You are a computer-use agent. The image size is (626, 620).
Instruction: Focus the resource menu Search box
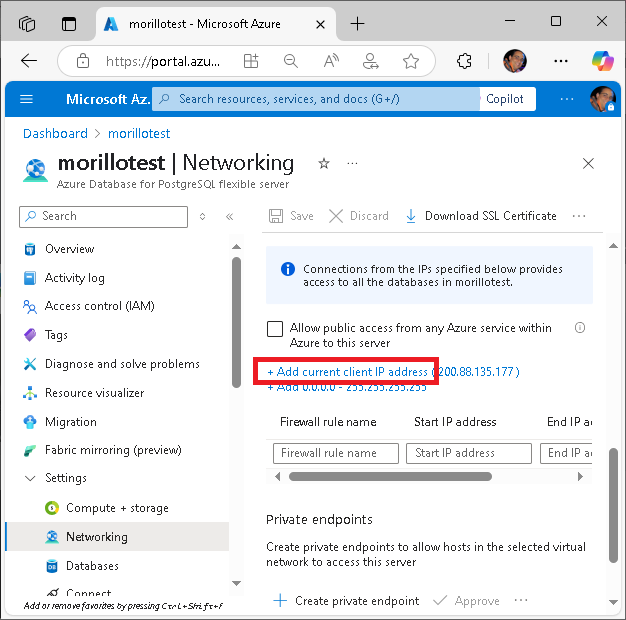103,216
